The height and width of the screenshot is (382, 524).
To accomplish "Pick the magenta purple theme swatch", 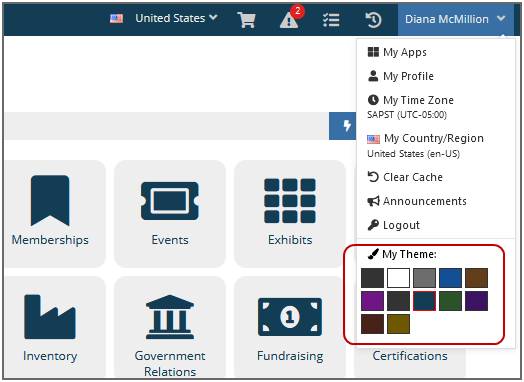I will [x=372, y=301].
